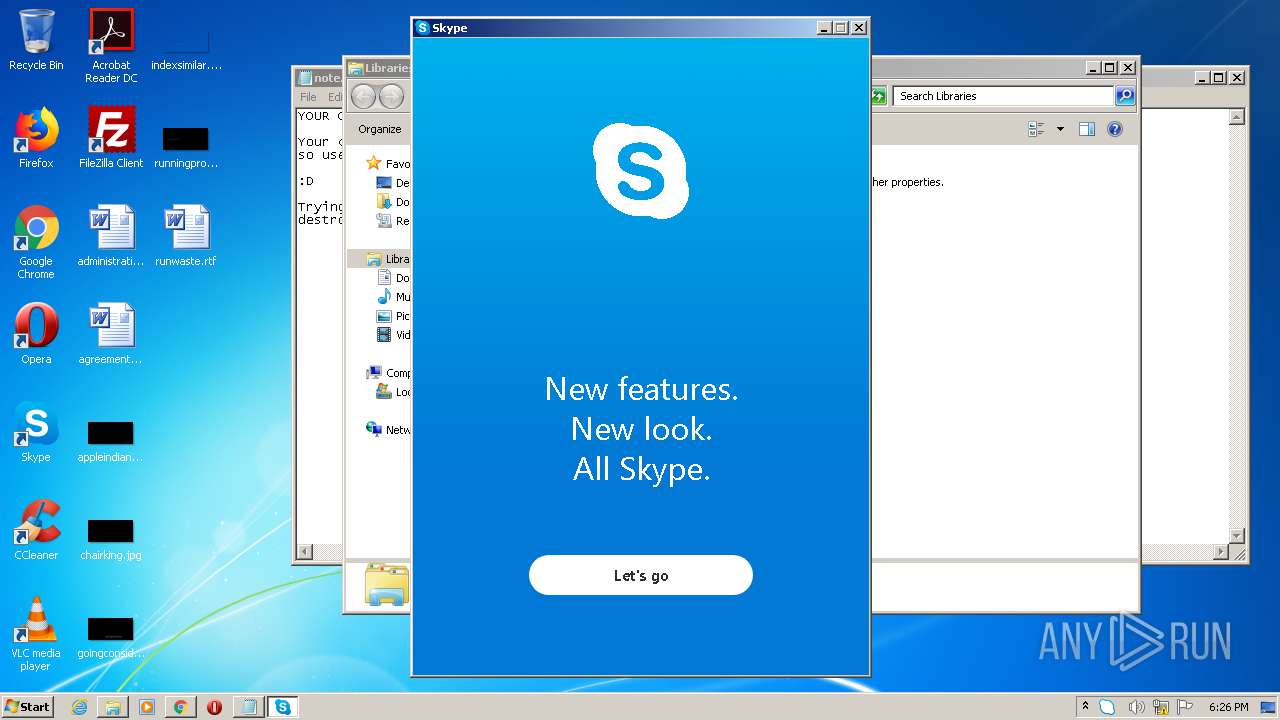Open the CCleaner desktop shortcut
Viewport: 1280px width, 720px height.
point(36,530)
